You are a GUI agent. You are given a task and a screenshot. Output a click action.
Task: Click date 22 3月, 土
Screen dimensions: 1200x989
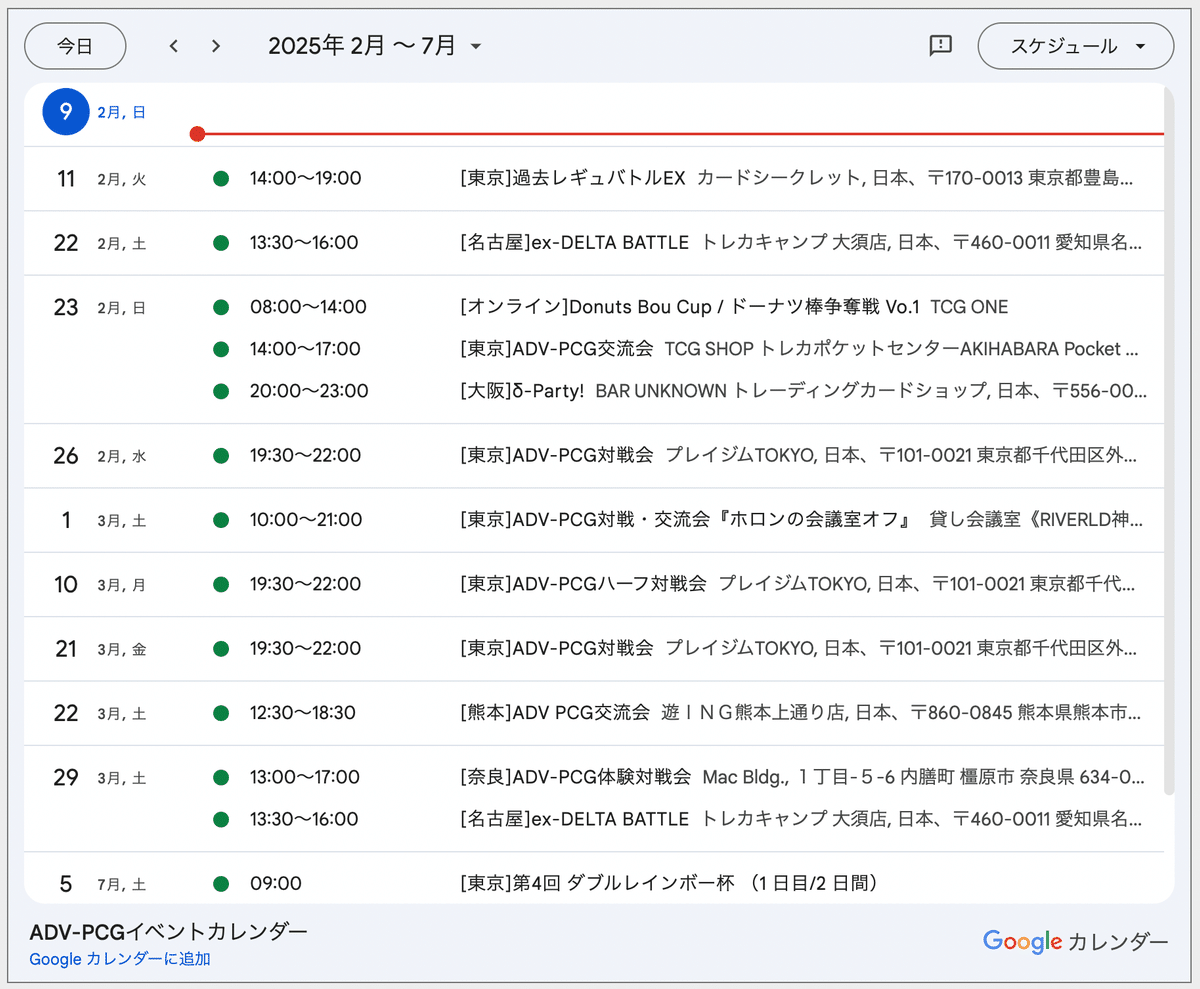tap(100, 713)
